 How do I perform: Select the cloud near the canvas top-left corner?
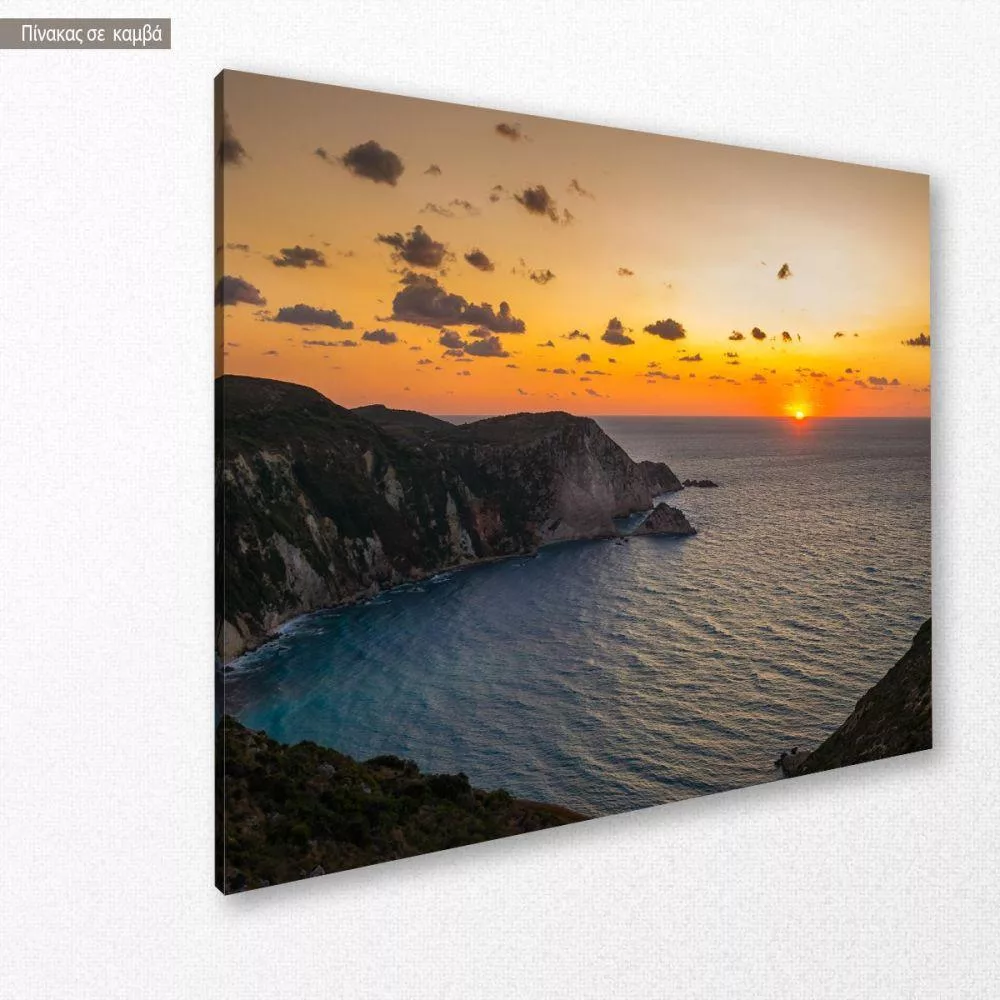point(231,148)
